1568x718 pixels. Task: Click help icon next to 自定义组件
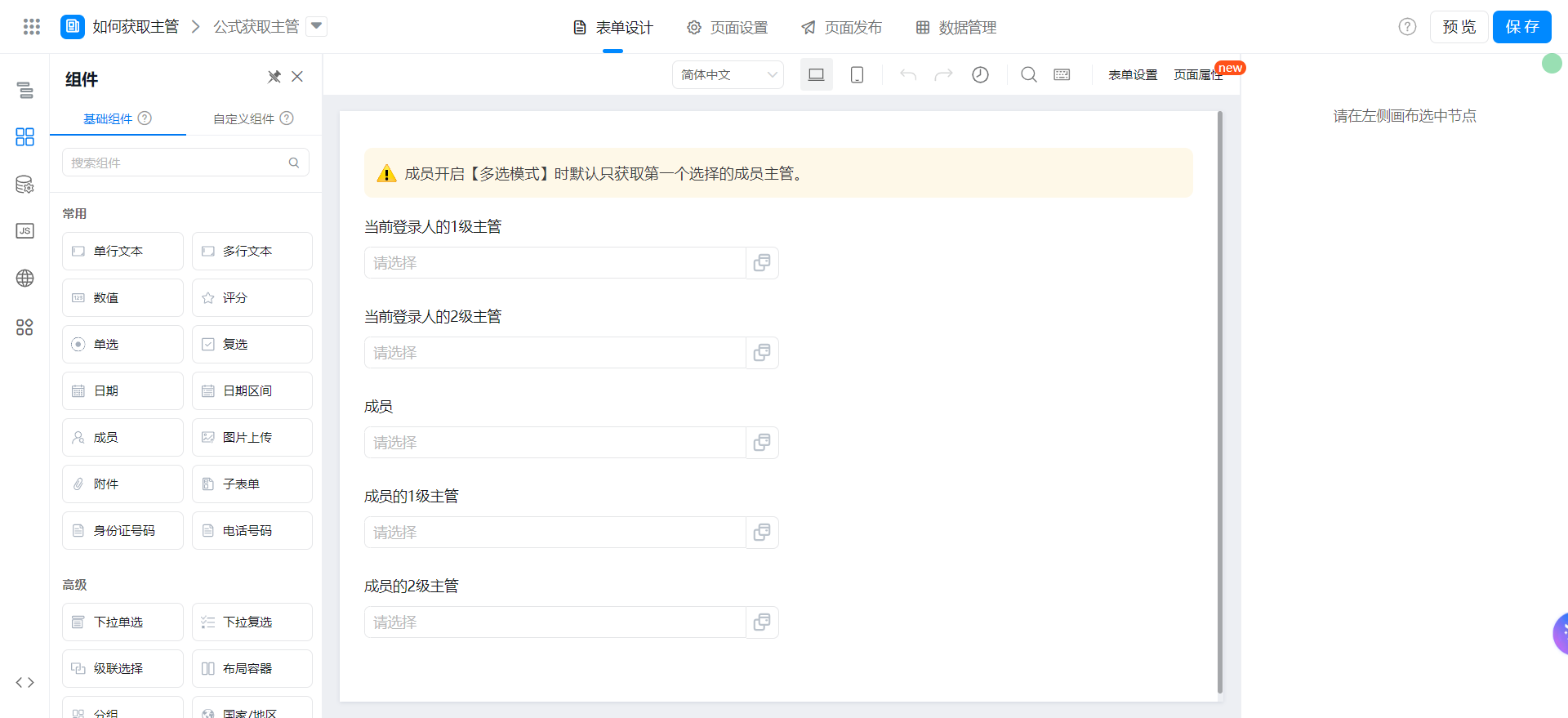click(x=287, y=118)
